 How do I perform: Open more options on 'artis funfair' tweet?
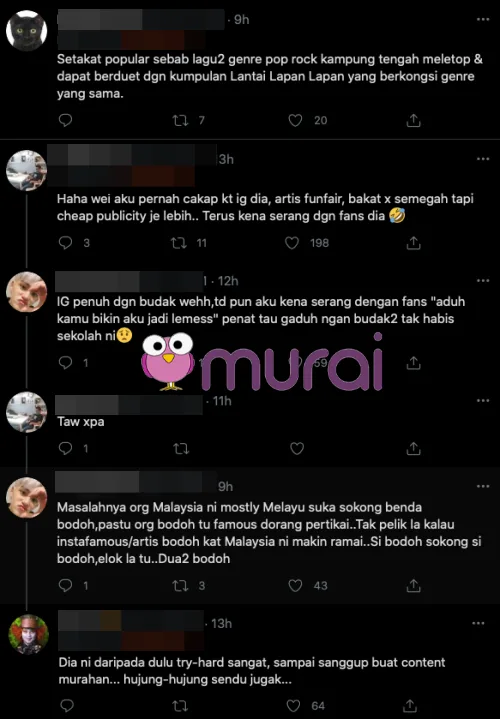click(483, 159)
